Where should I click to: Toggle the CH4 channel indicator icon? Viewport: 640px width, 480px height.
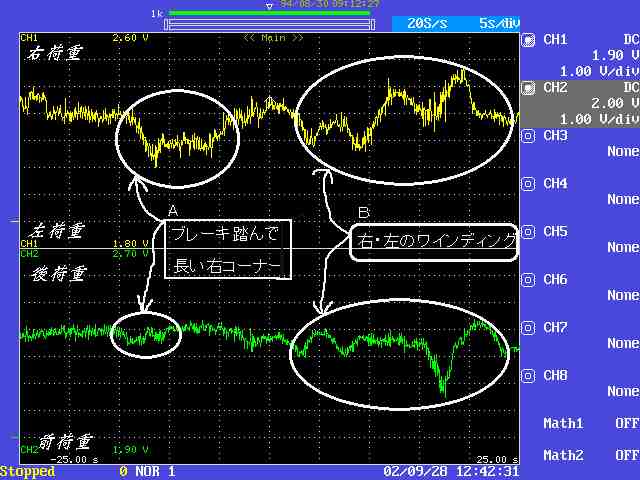coord(528,184)
